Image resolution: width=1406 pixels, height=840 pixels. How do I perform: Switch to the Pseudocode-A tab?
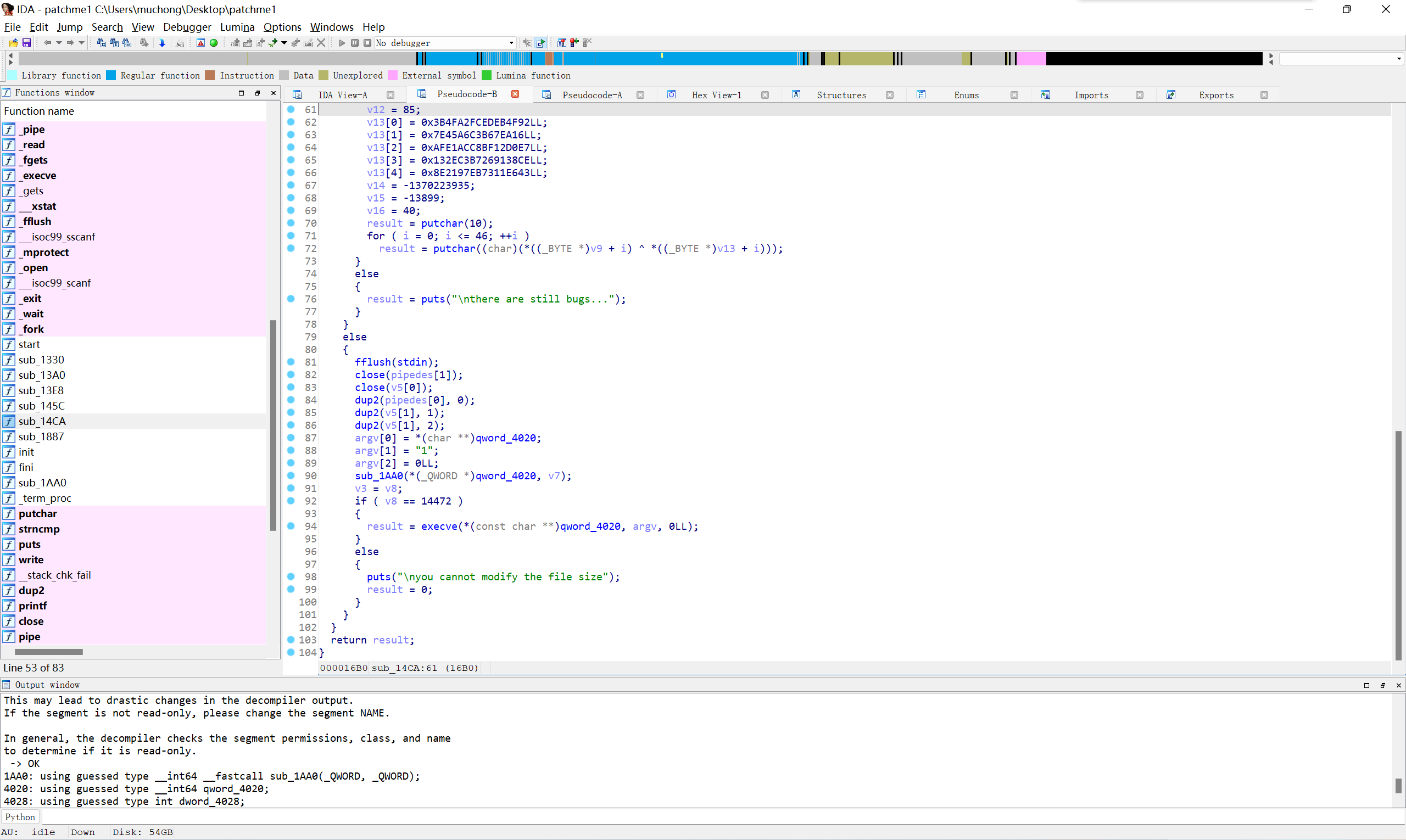[592, 95]
